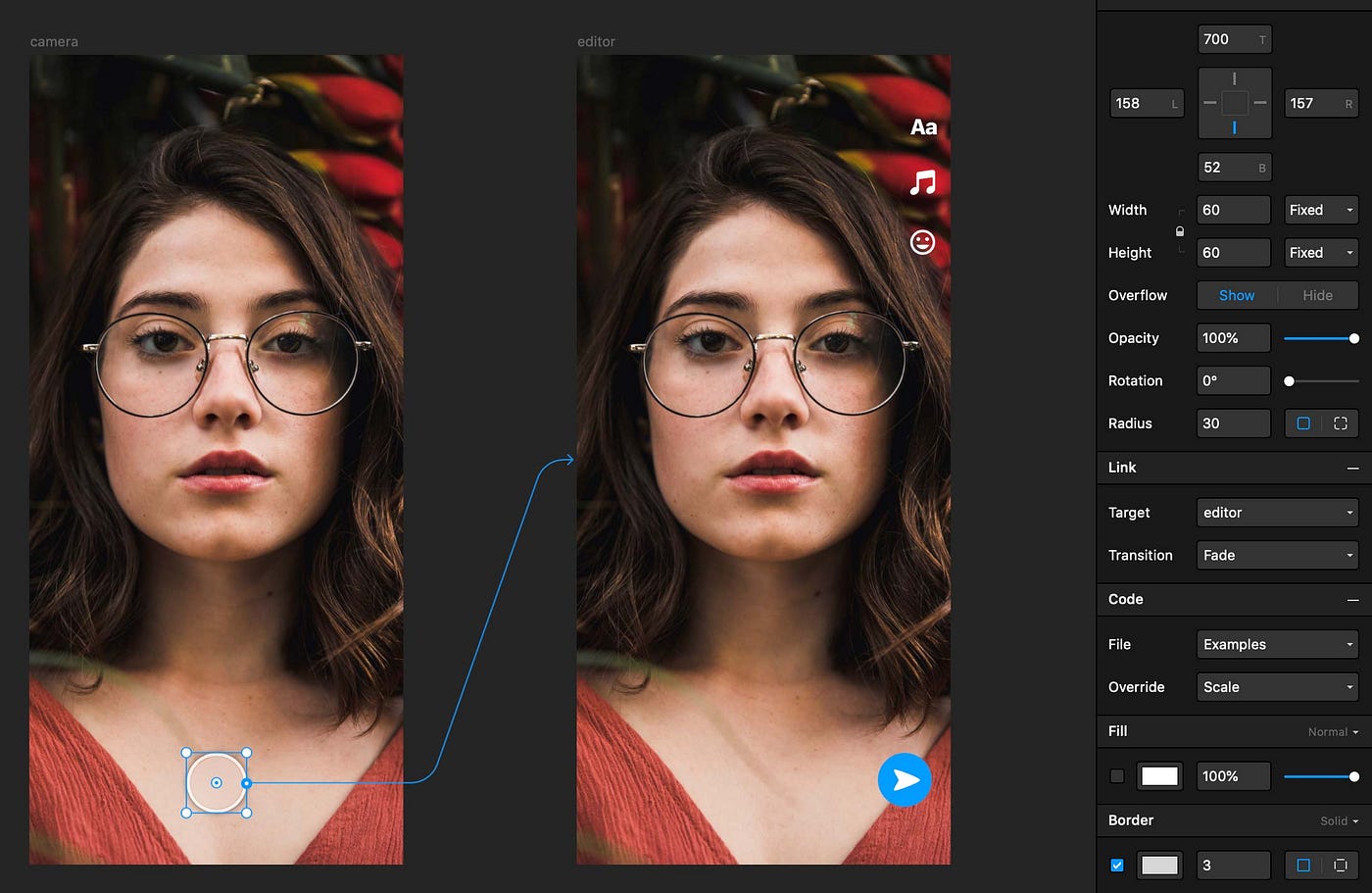Open the gray Border color swatch

coord(1159,866)
